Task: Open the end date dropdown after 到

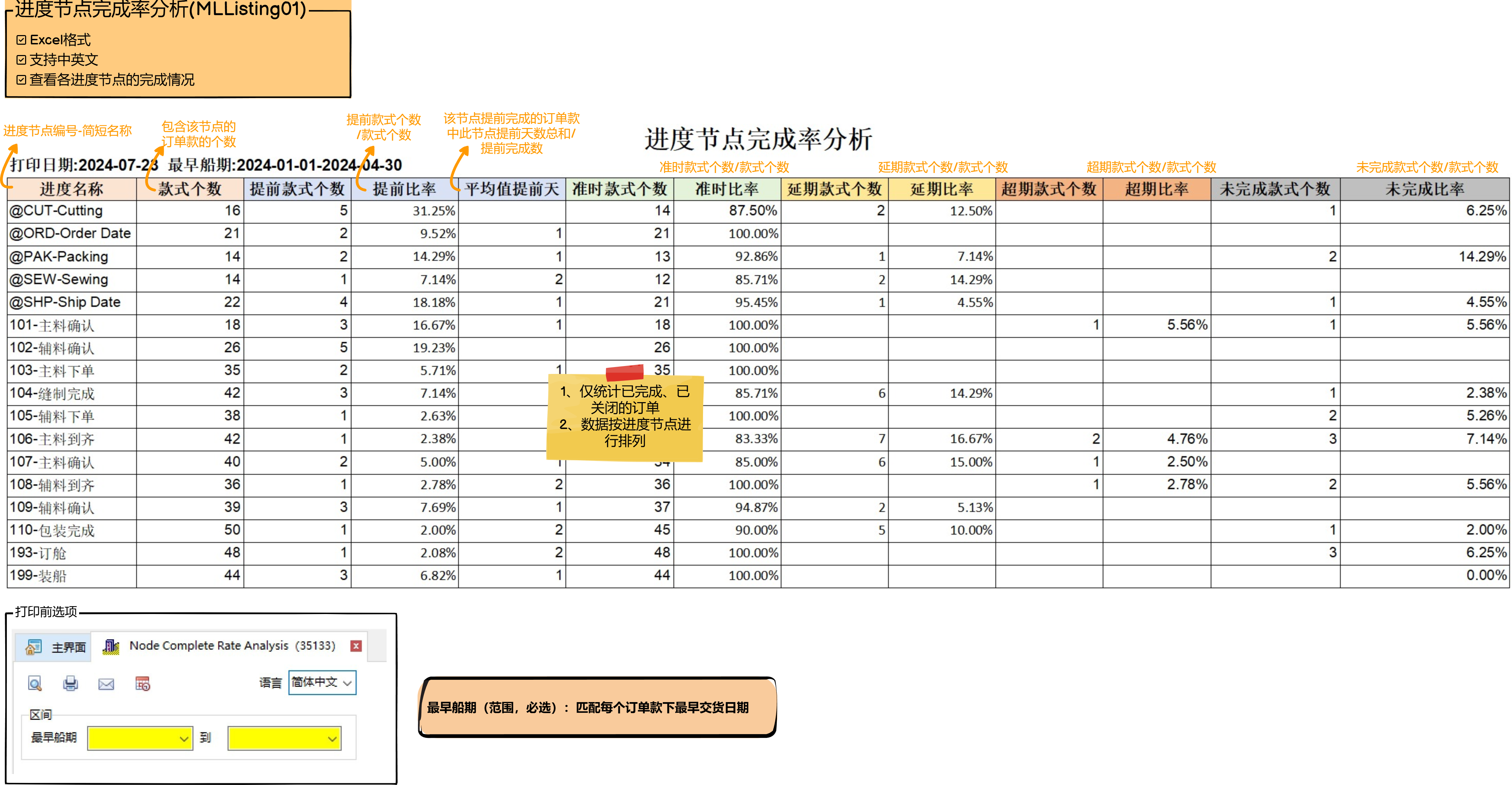Action: pyautogui.click(x=285, y=738)
